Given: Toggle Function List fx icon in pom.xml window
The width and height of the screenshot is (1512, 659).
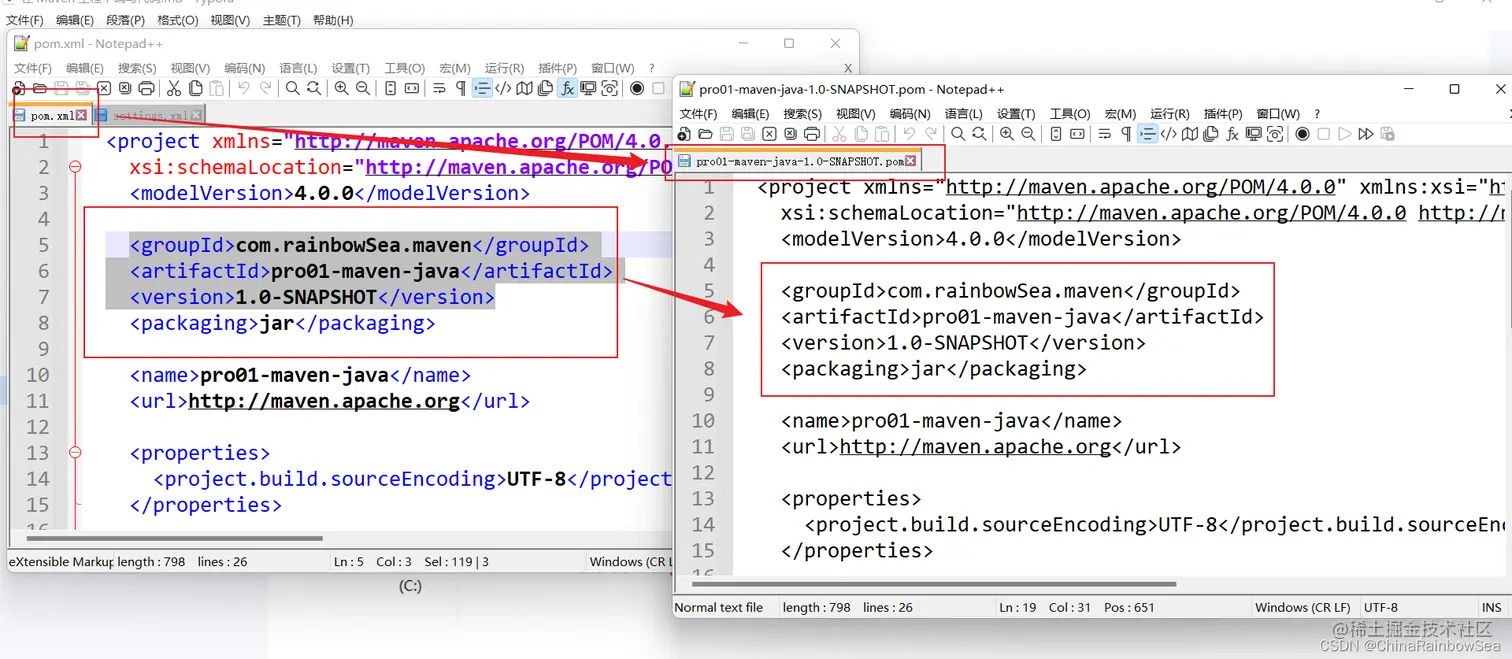Looking at the screenshot, I should click(x=567, y=89).
